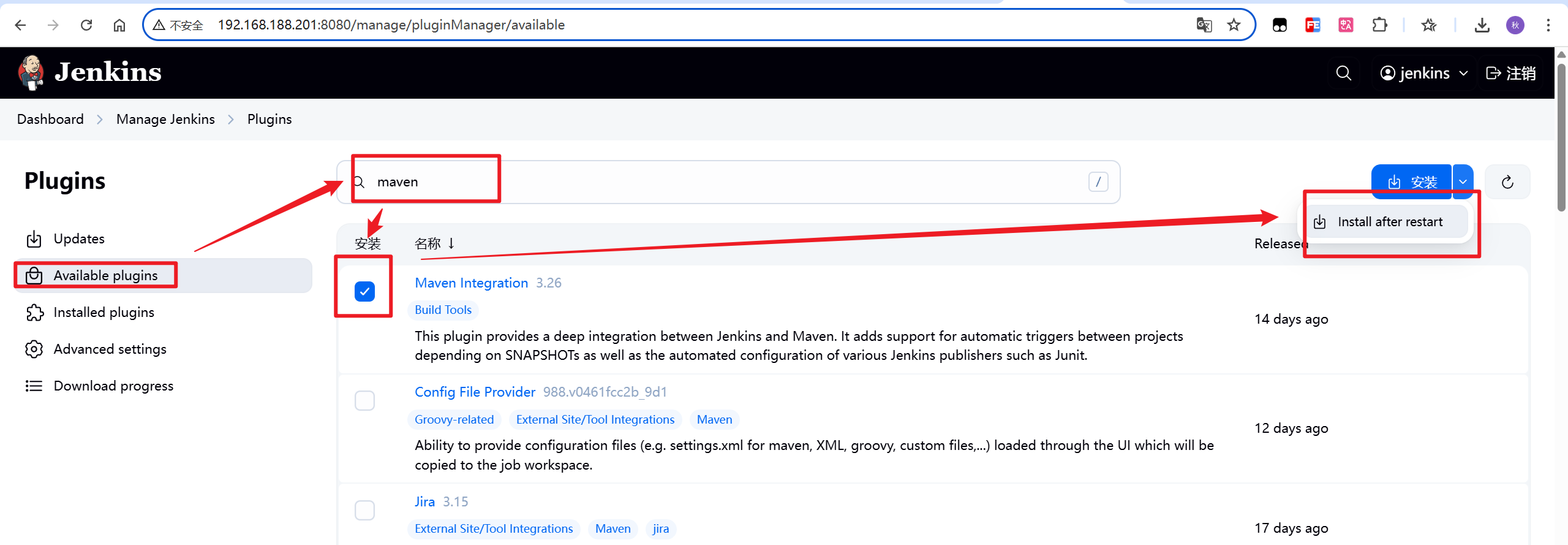The height and width of the screenshot is (545, 1568).
Task: Click External Site/Tool Integrations tag under Config File Provider
Action: [x=595, y=420]
